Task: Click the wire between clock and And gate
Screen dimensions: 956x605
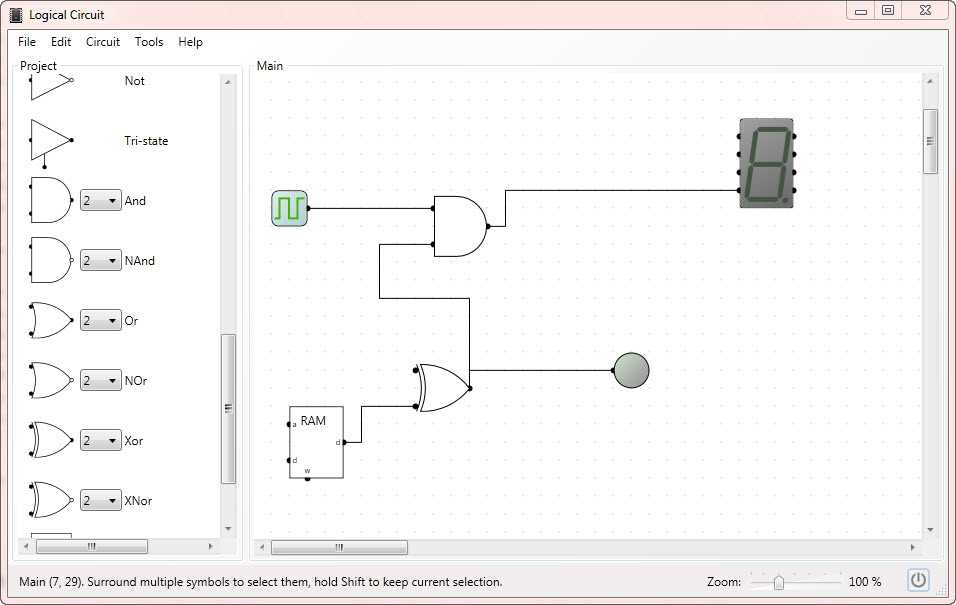Action: pyautogui.click(x=370, y=209)
